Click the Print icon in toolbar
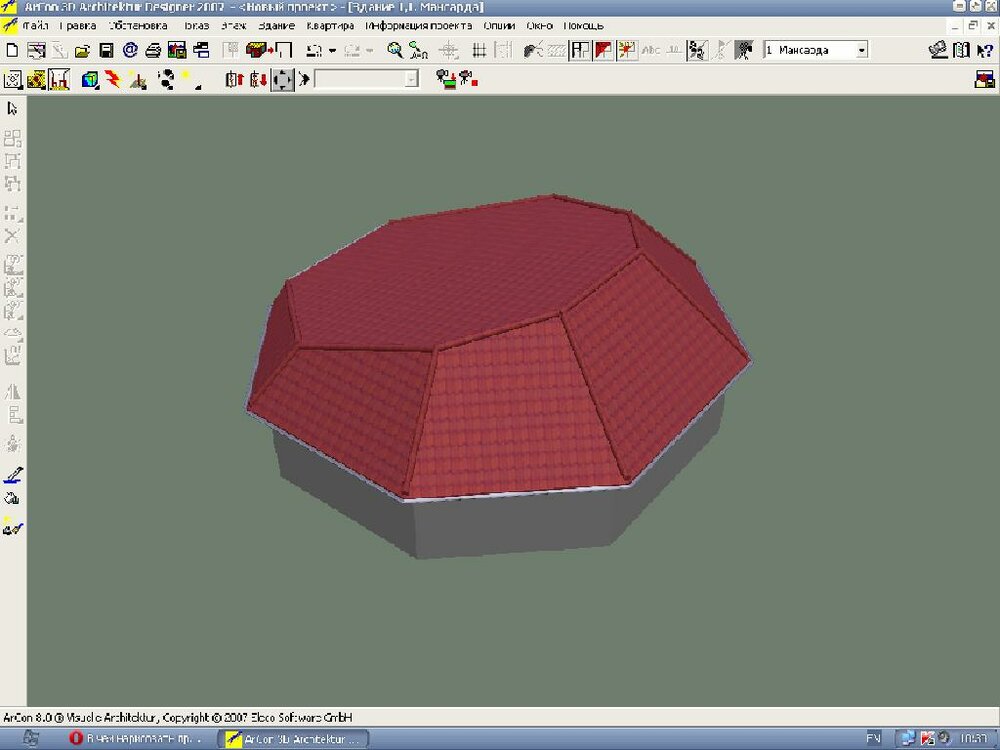This screenshot has height=750, width=1000. click(153, 49)
